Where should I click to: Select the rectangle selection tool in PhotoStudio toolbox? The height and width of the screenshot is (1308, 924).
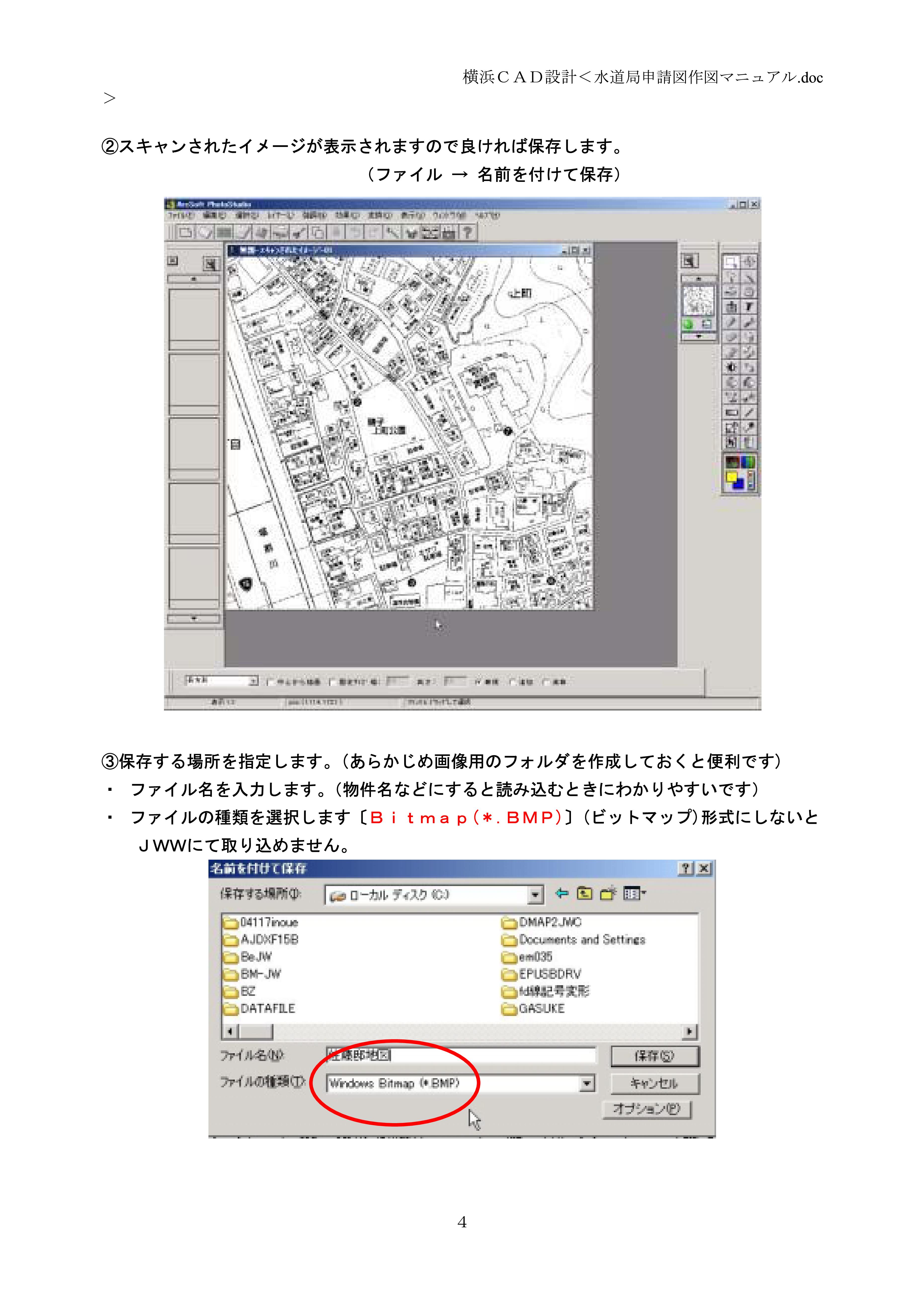click(x=731, y=262)
